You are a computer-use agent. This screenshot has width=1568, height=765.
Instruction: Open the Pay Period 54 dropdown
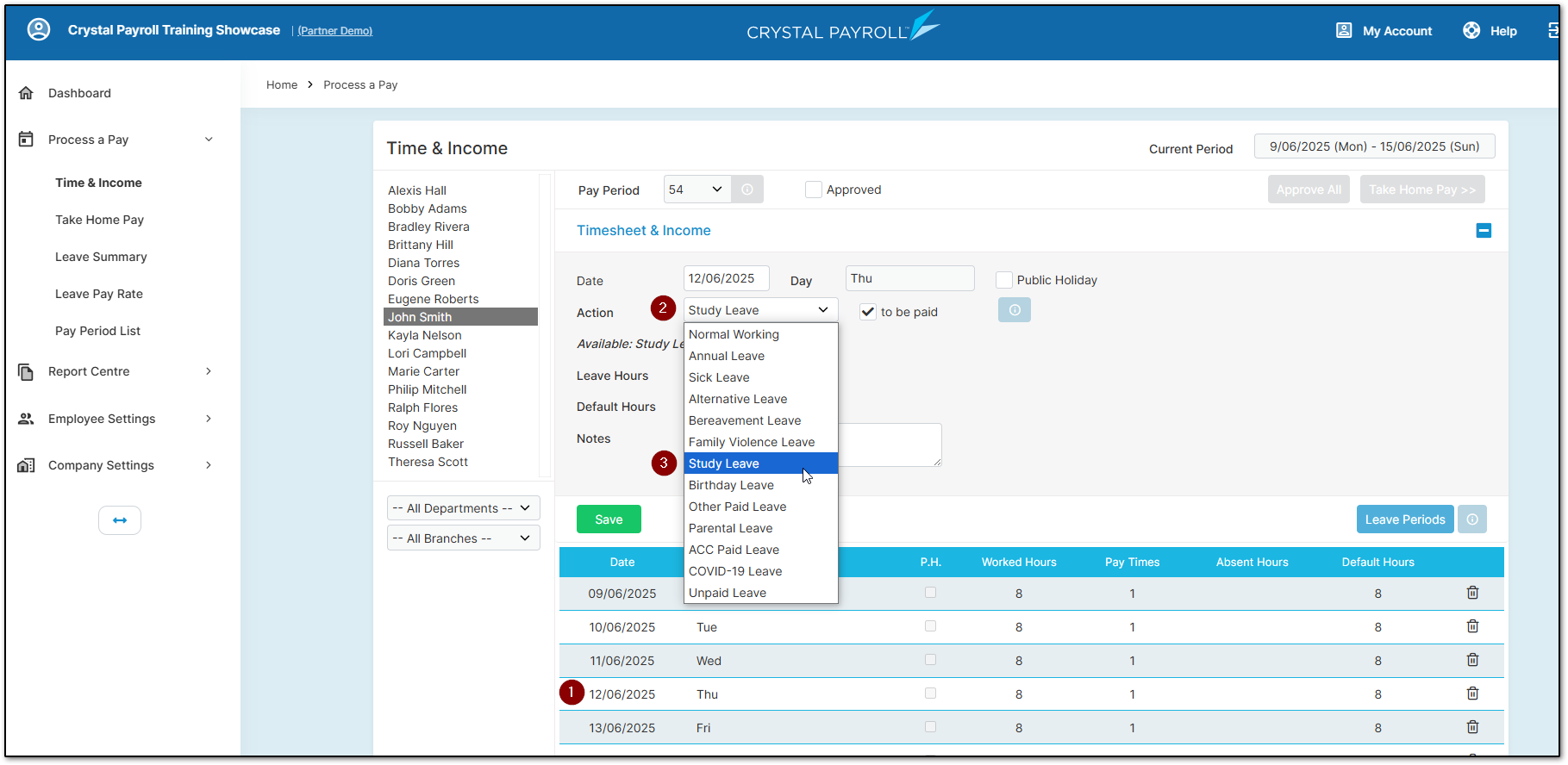[697, 190]
